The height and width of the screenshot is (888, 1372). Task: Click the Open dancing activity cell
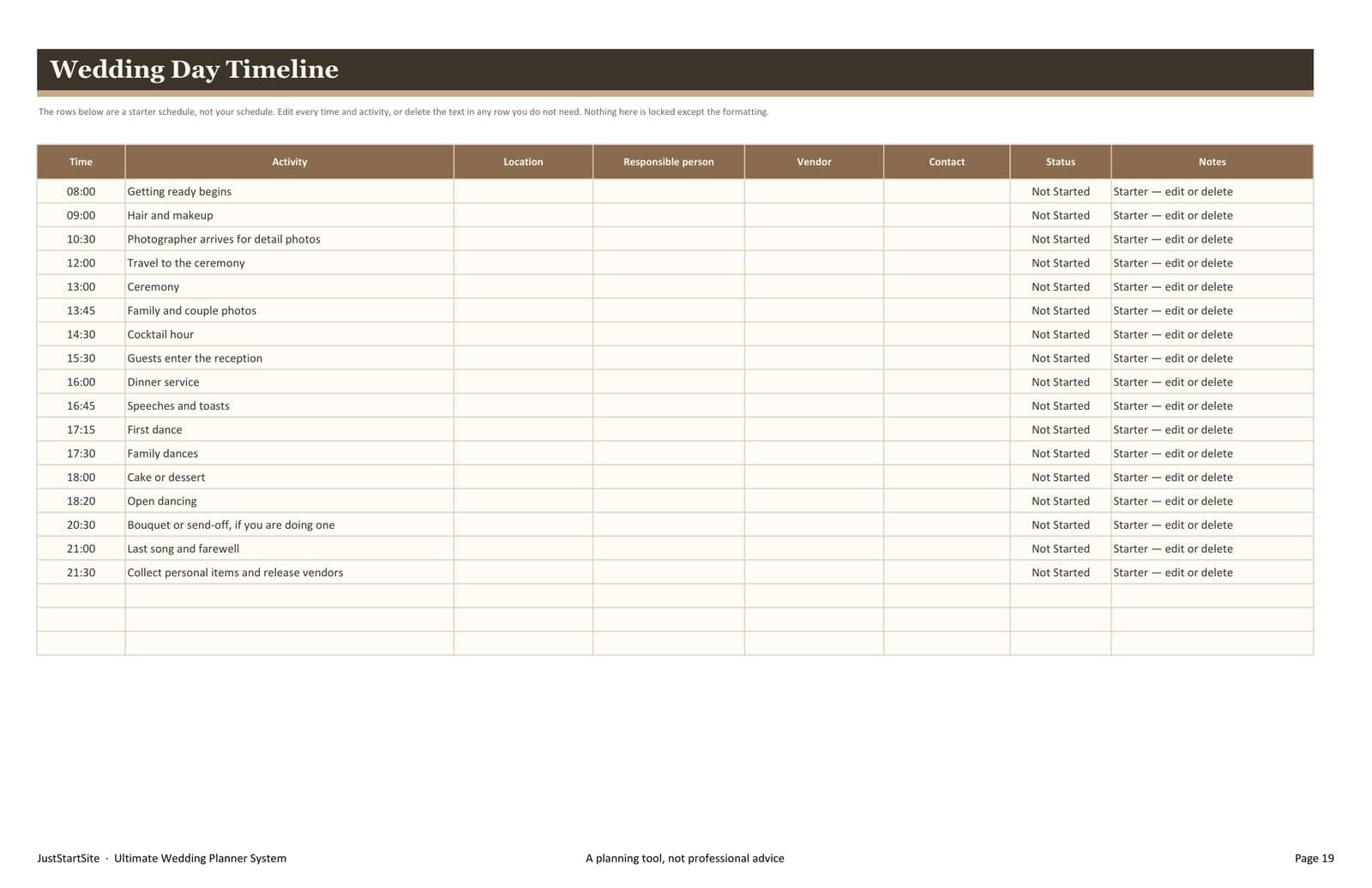(289, 501)
